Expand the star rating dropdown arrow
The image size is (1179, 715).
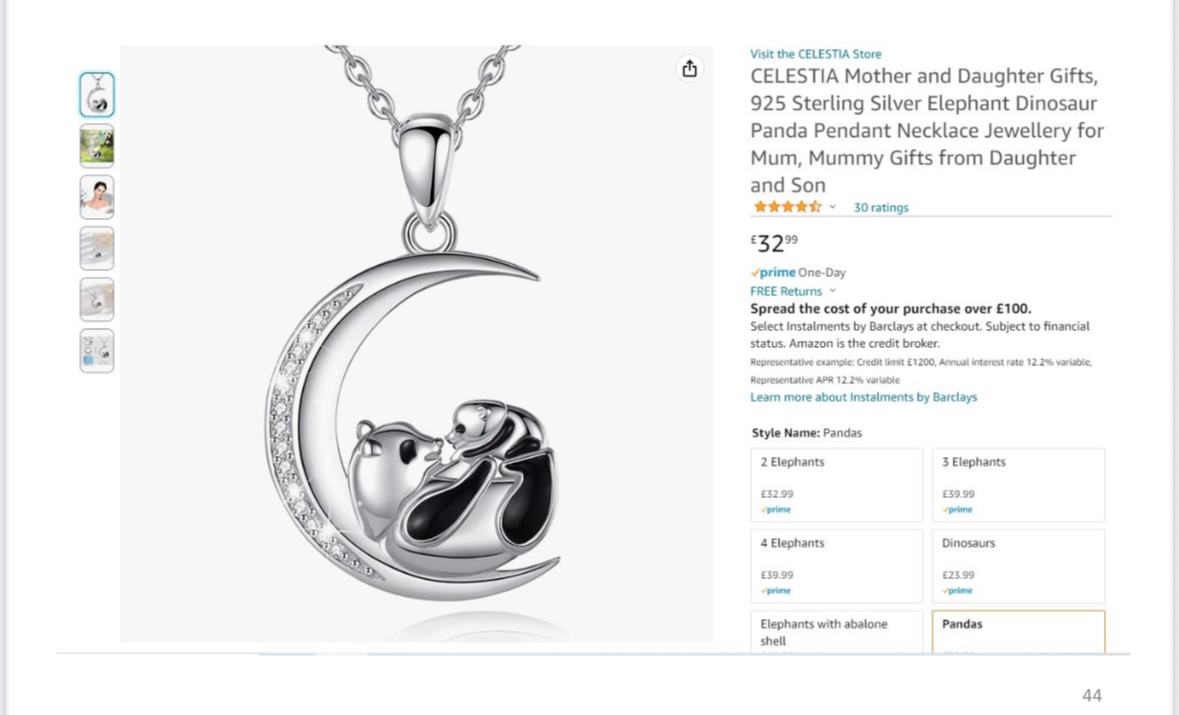pyautogui.click(x=832, y=207)
